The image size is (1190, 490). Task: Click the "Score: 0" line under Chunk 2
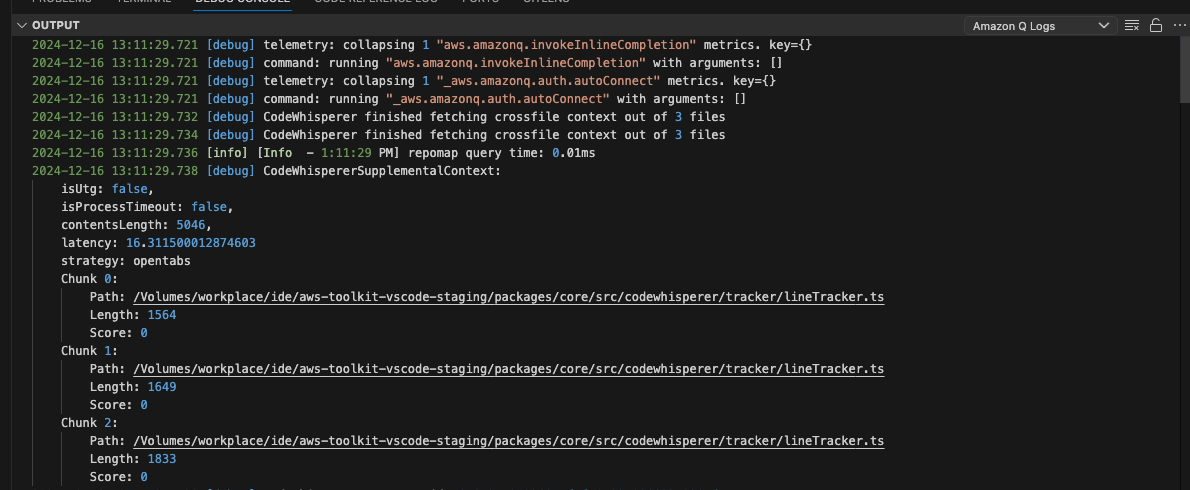118,478
